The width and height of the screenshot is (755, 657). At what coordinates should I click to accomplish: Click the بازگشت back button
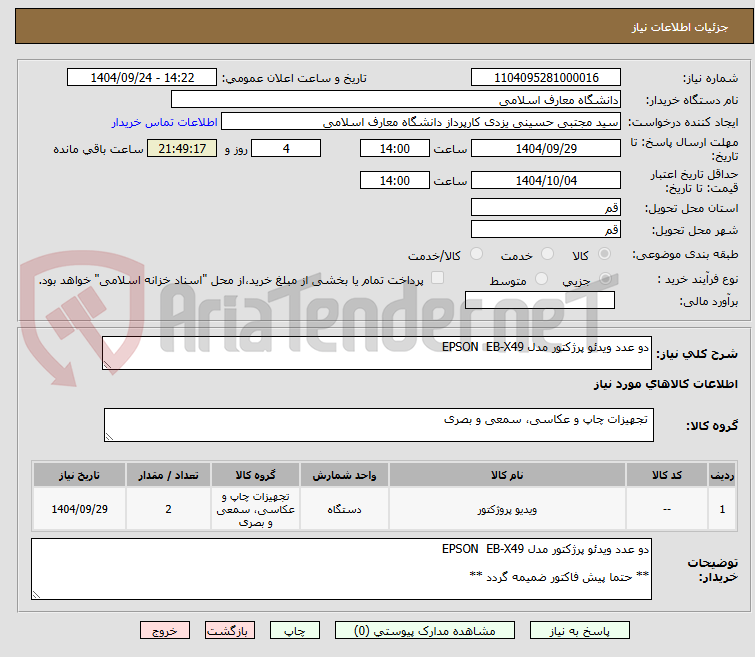pyautogui.click(x=230, y=631)
